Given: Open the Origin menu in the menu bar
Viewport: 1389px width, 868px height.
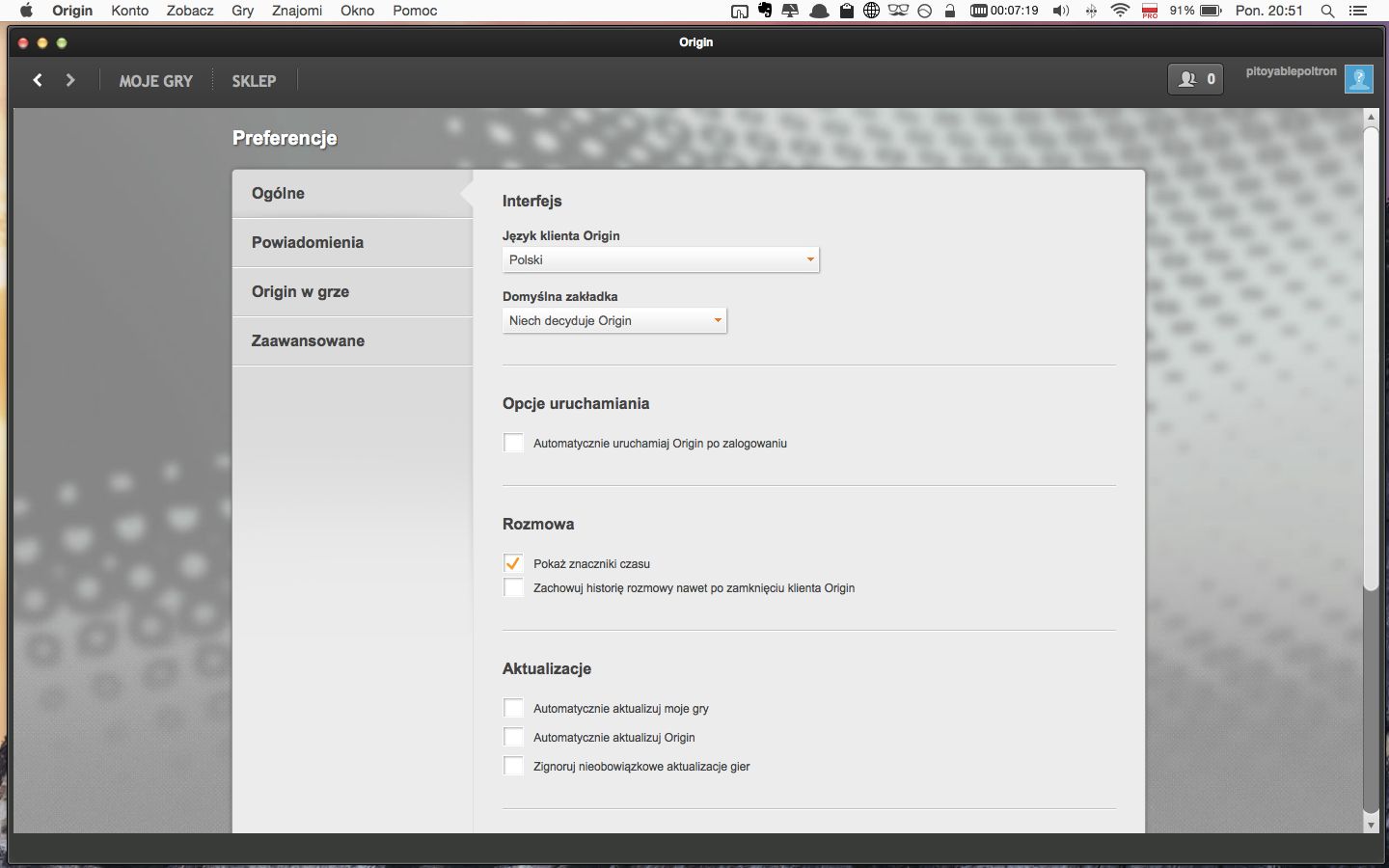Looking at the screenshot, I should click(x=72, y=11).
